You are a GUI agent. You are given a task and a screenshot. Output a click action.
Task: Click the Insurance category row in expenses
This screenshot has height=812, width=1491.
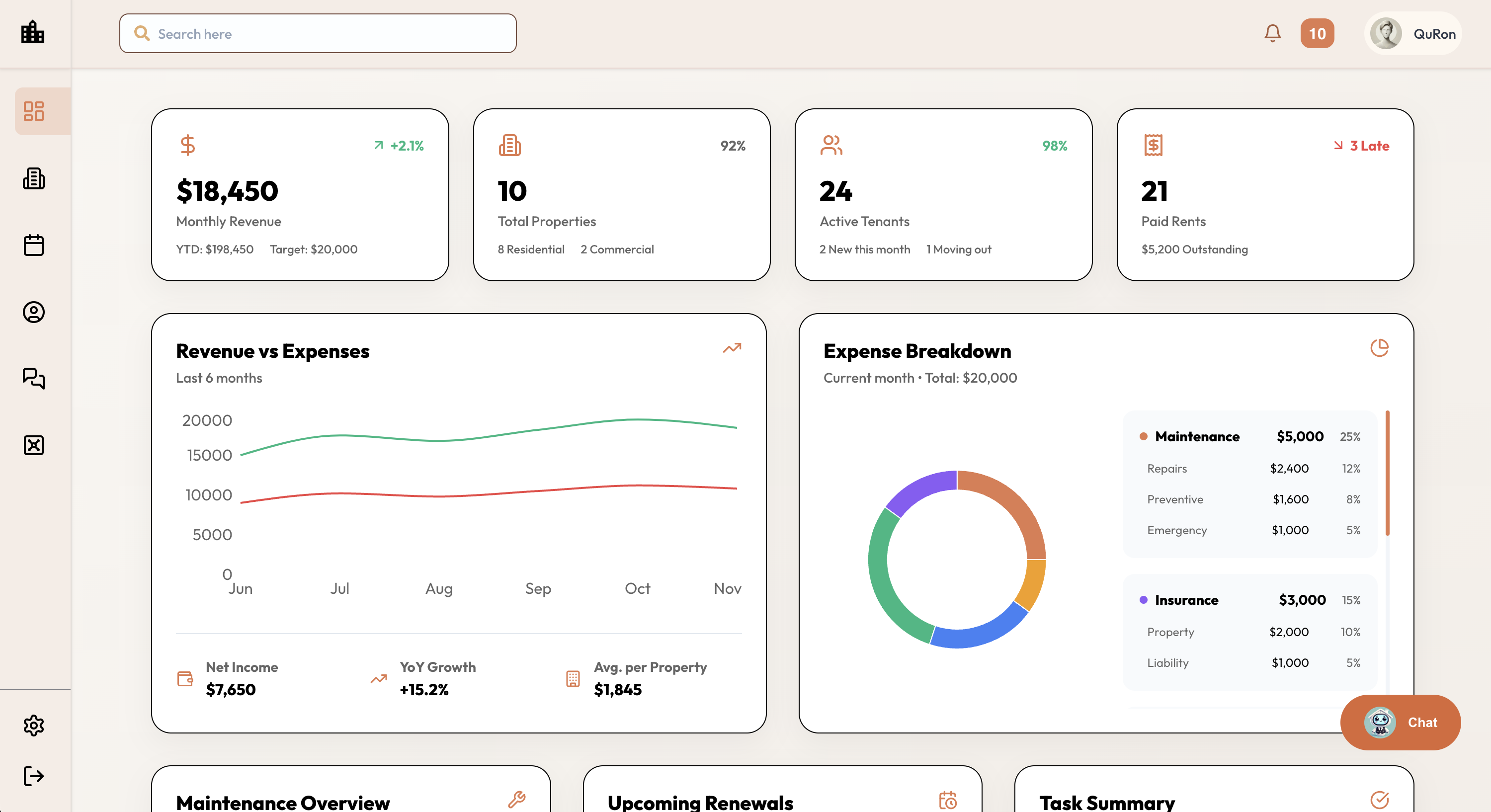click(1249, 600)
